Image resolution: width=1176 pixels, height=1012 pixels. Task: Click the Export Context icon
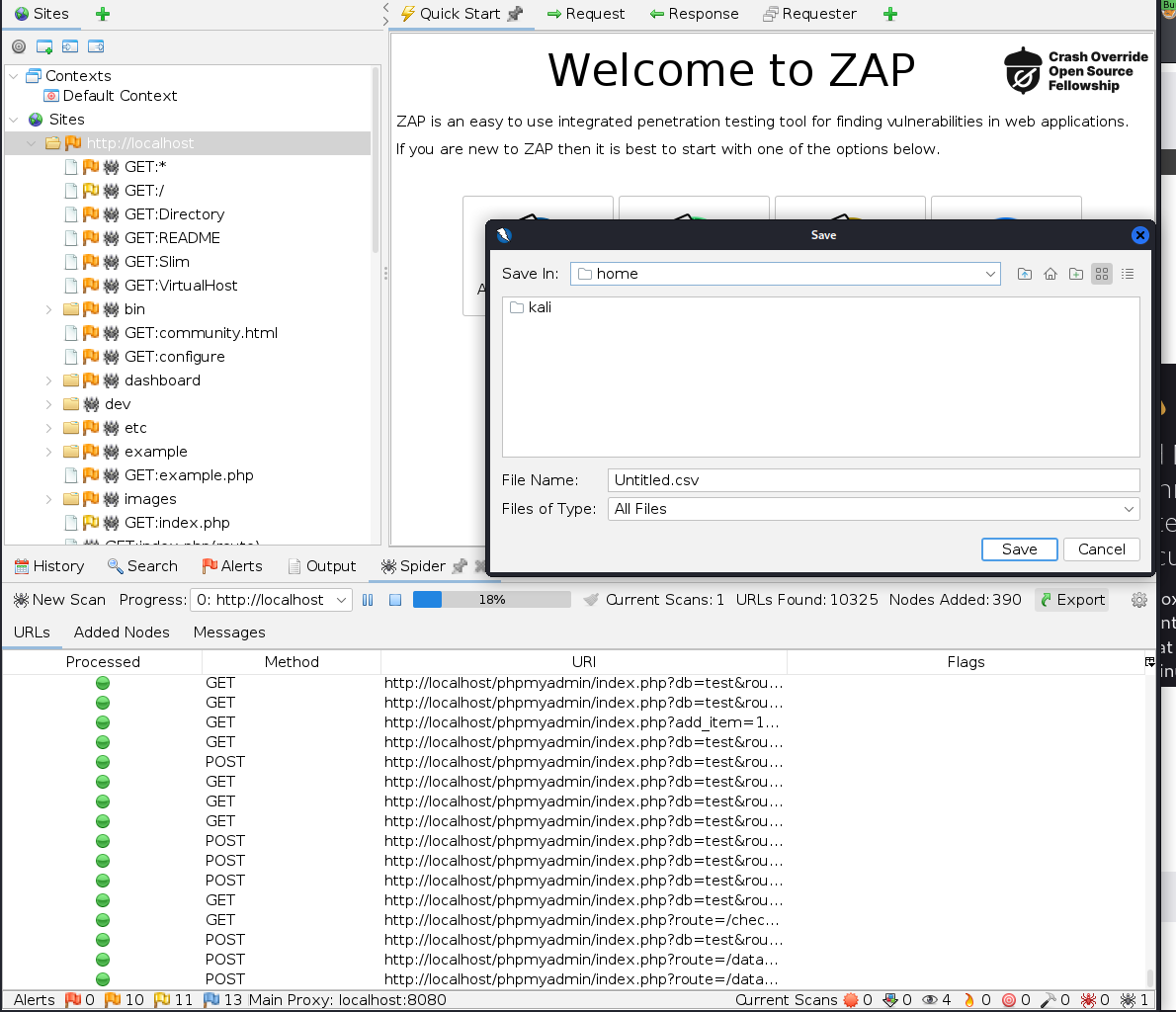coord(96,46)
